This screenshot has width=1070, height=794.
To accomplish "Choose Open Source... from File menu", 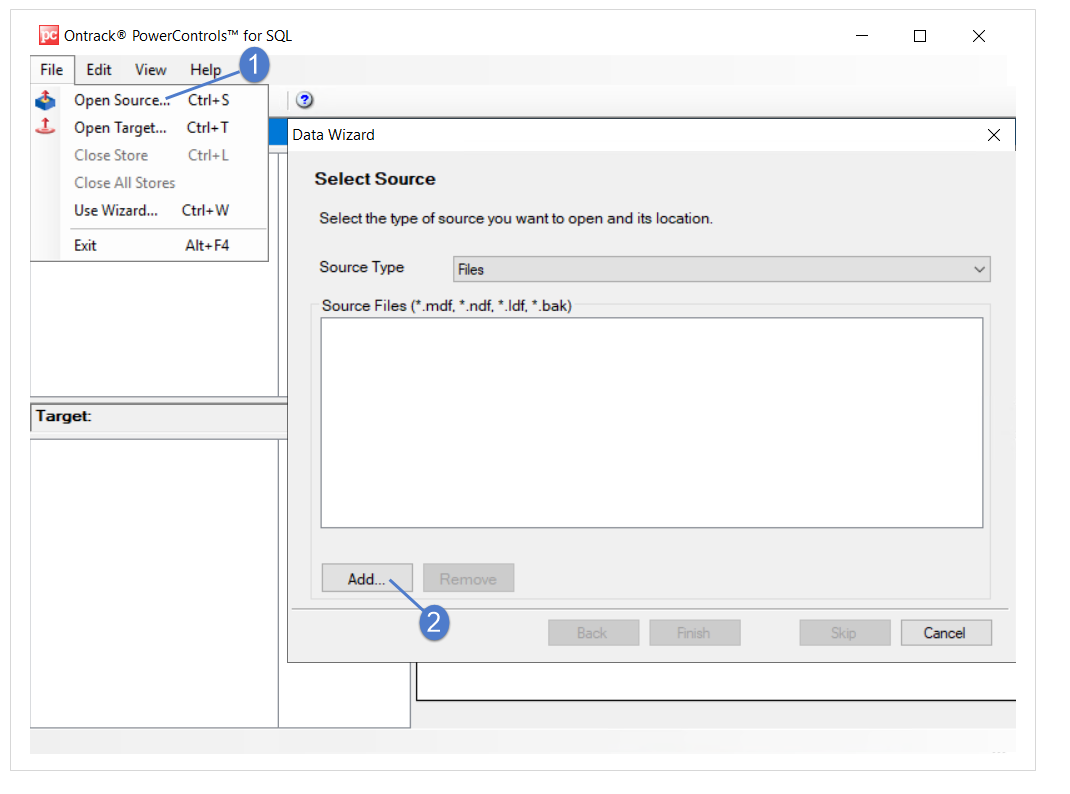I will tap(150, 100).
